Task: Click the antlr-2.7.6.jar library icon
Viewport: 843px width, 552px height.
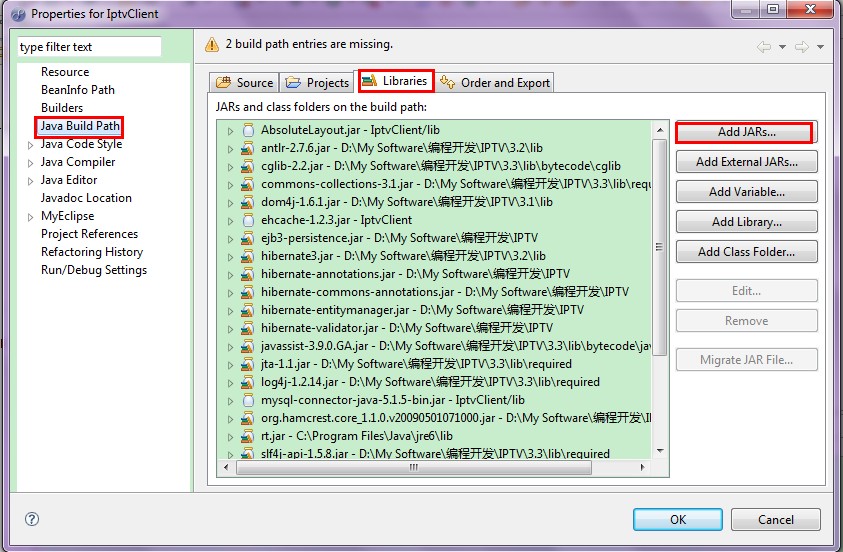Action: pos(248,148)
